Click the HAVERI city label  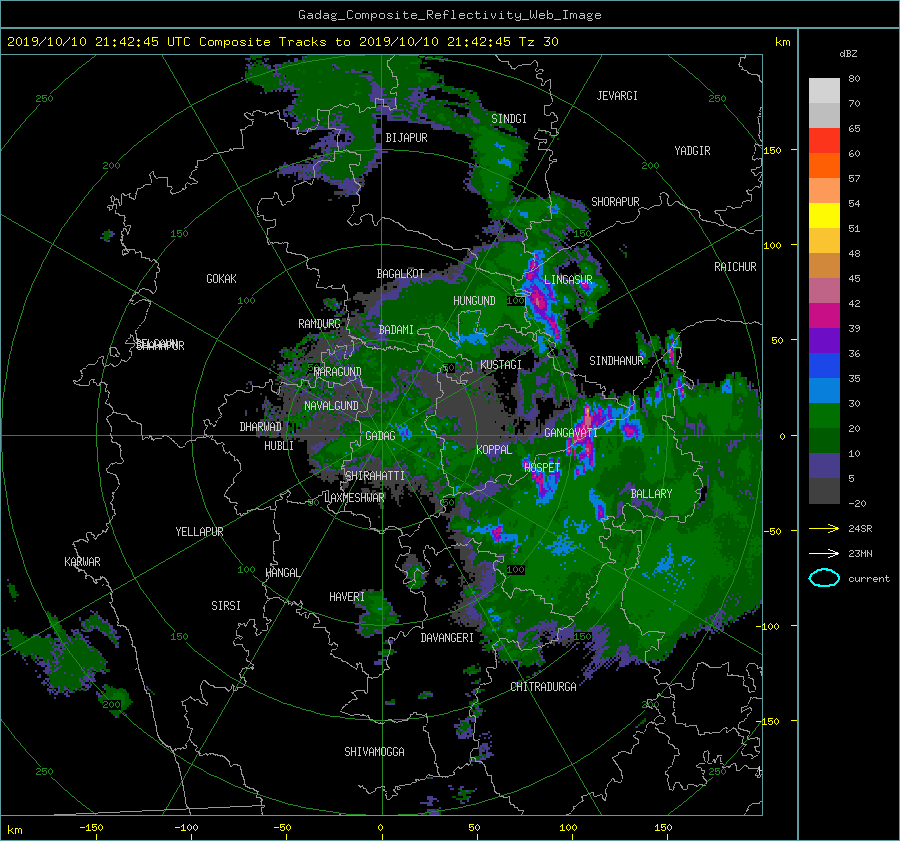click(x=347, y=598)
